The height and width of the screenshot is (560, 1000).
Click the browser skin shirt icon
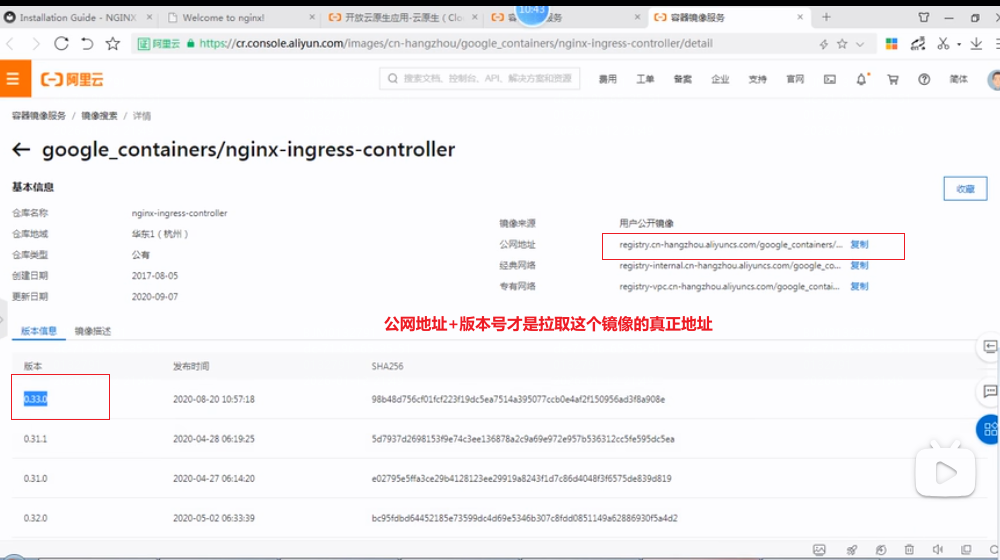[923, 17]
